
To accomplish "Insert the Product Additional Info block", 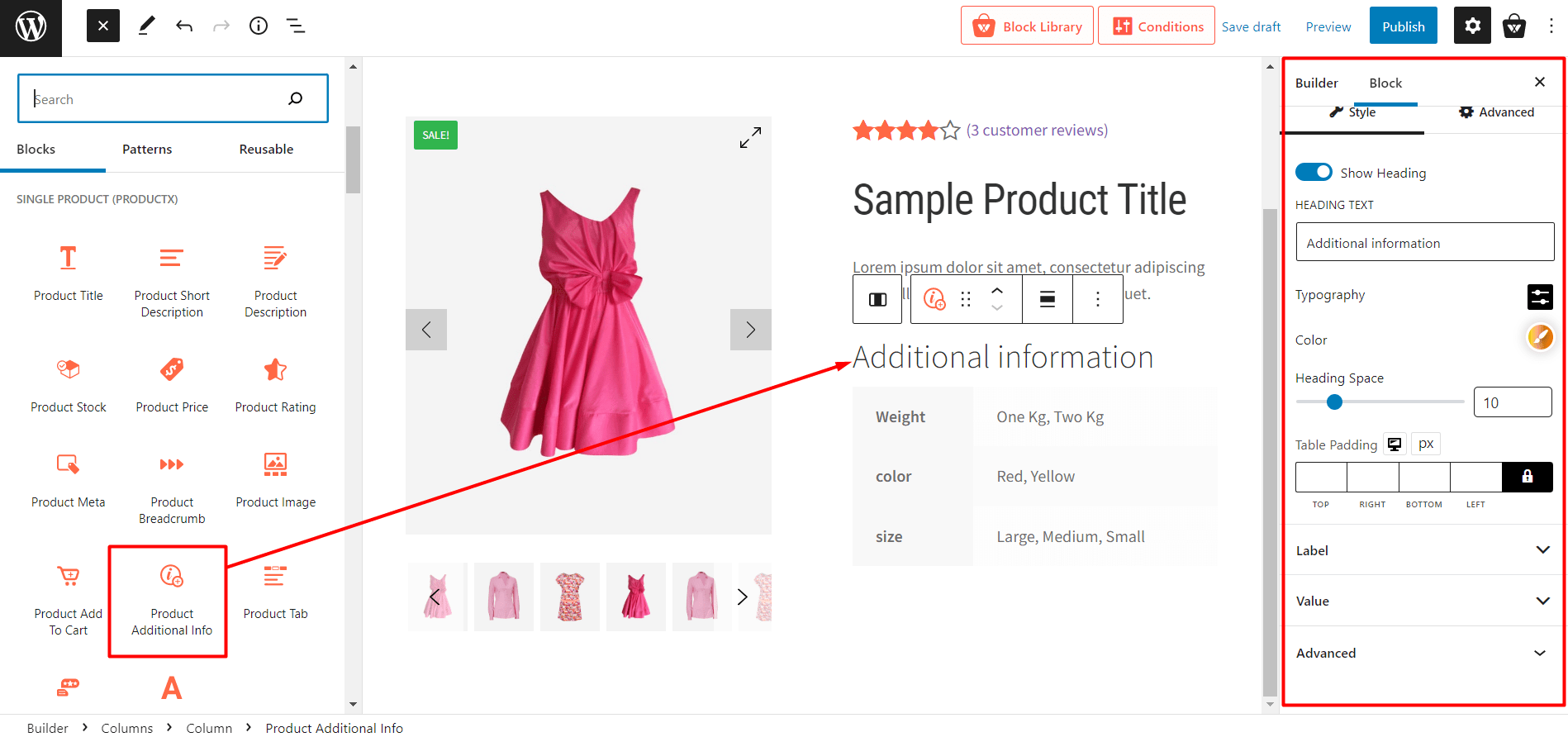I will coord(171,601).
